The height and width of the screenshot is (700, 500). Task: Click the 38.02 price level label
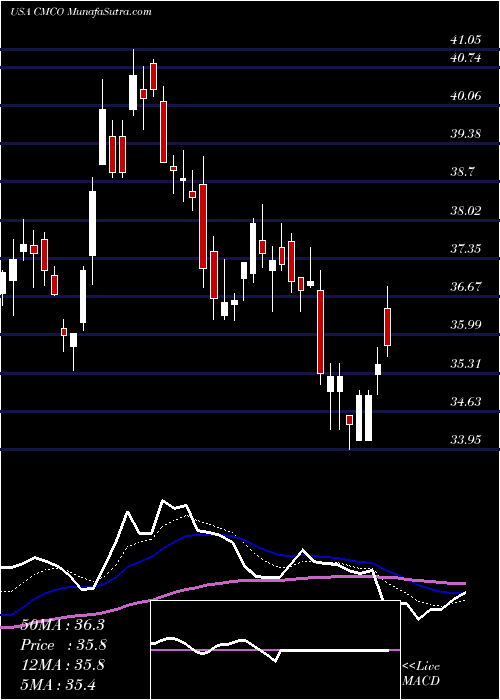click(466, 210)
